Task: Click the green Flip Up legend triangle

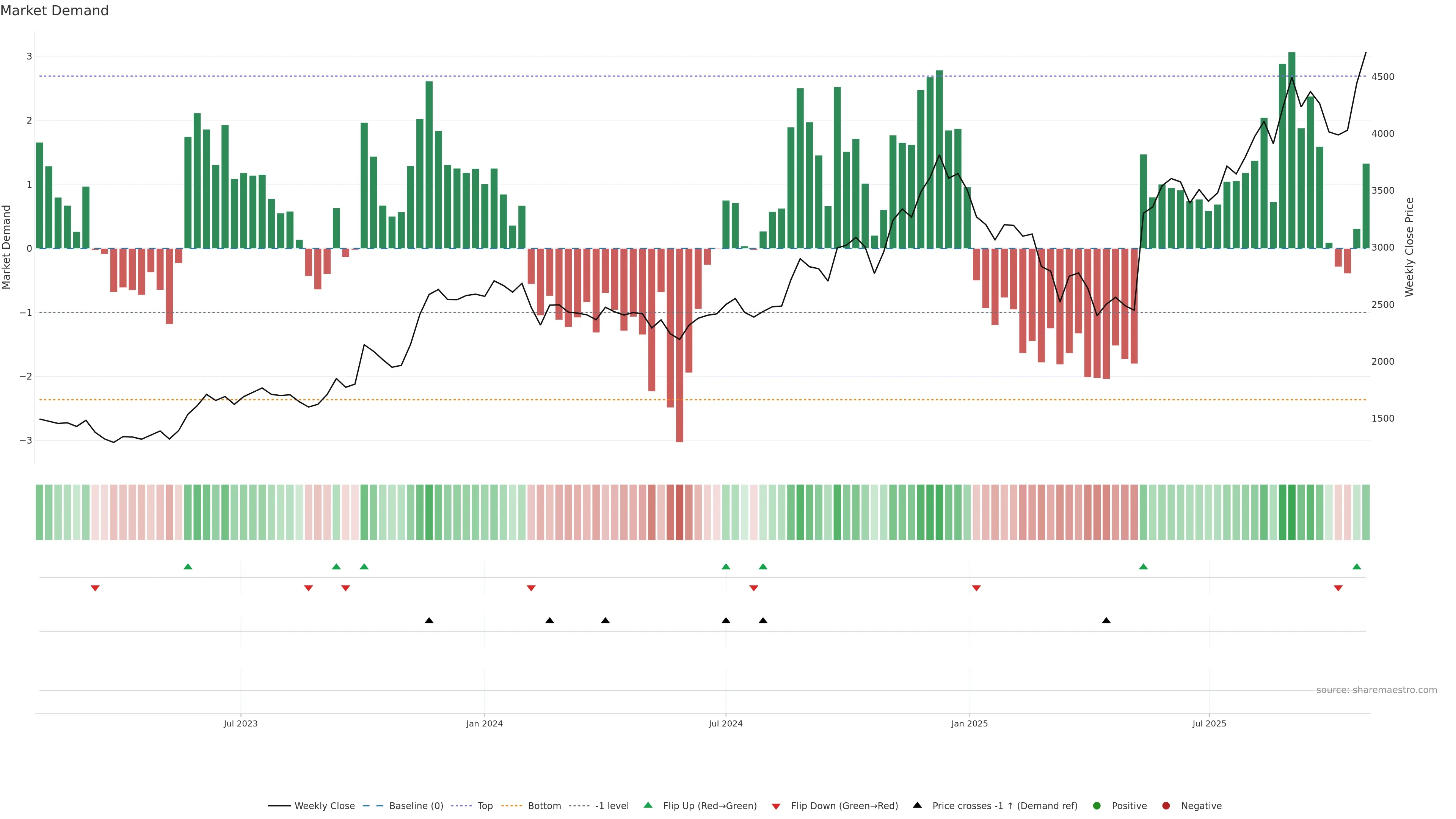Action: [x=648, y=805]
